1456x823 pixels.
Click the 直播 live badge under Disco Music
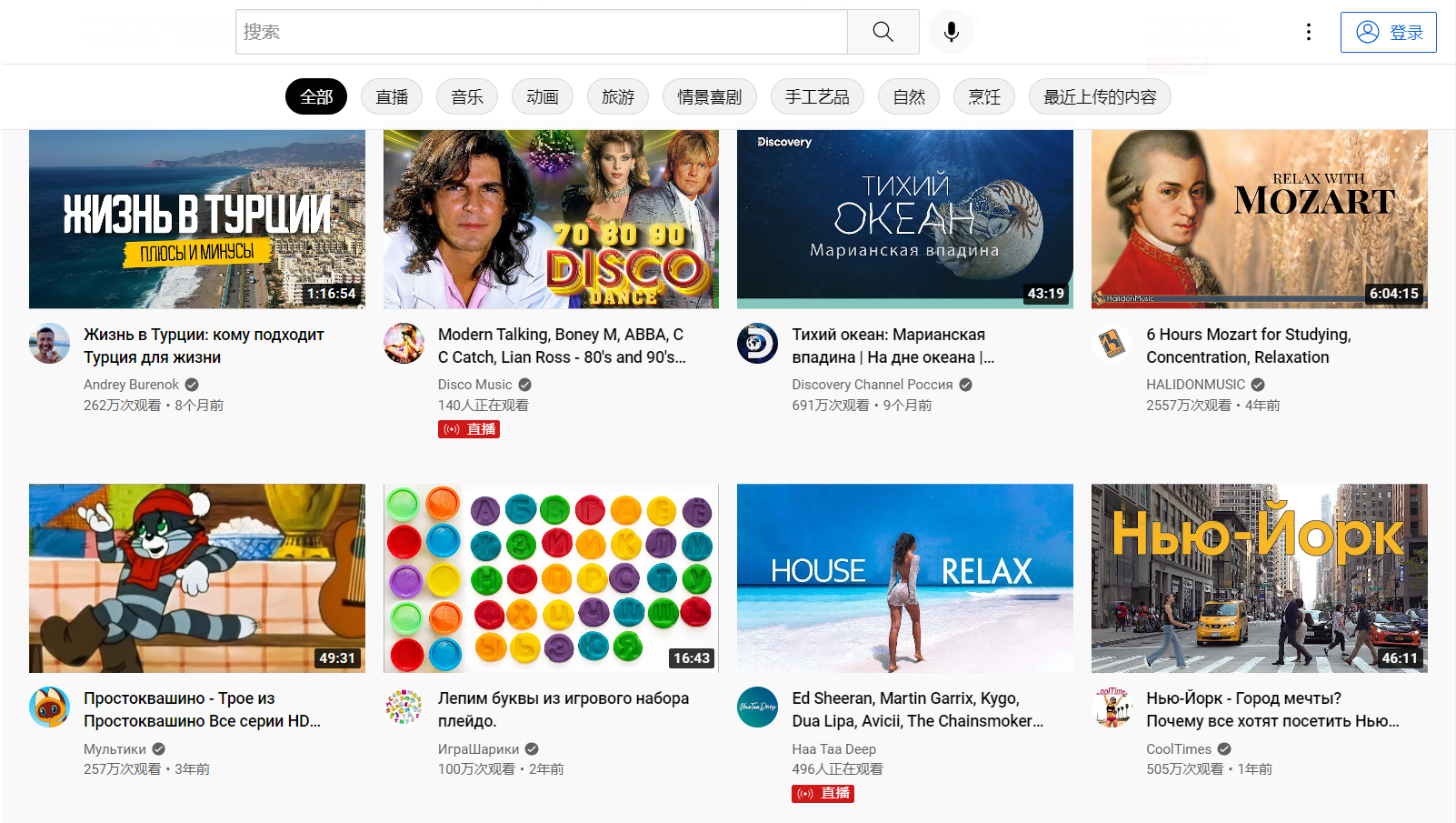point(469,429)
